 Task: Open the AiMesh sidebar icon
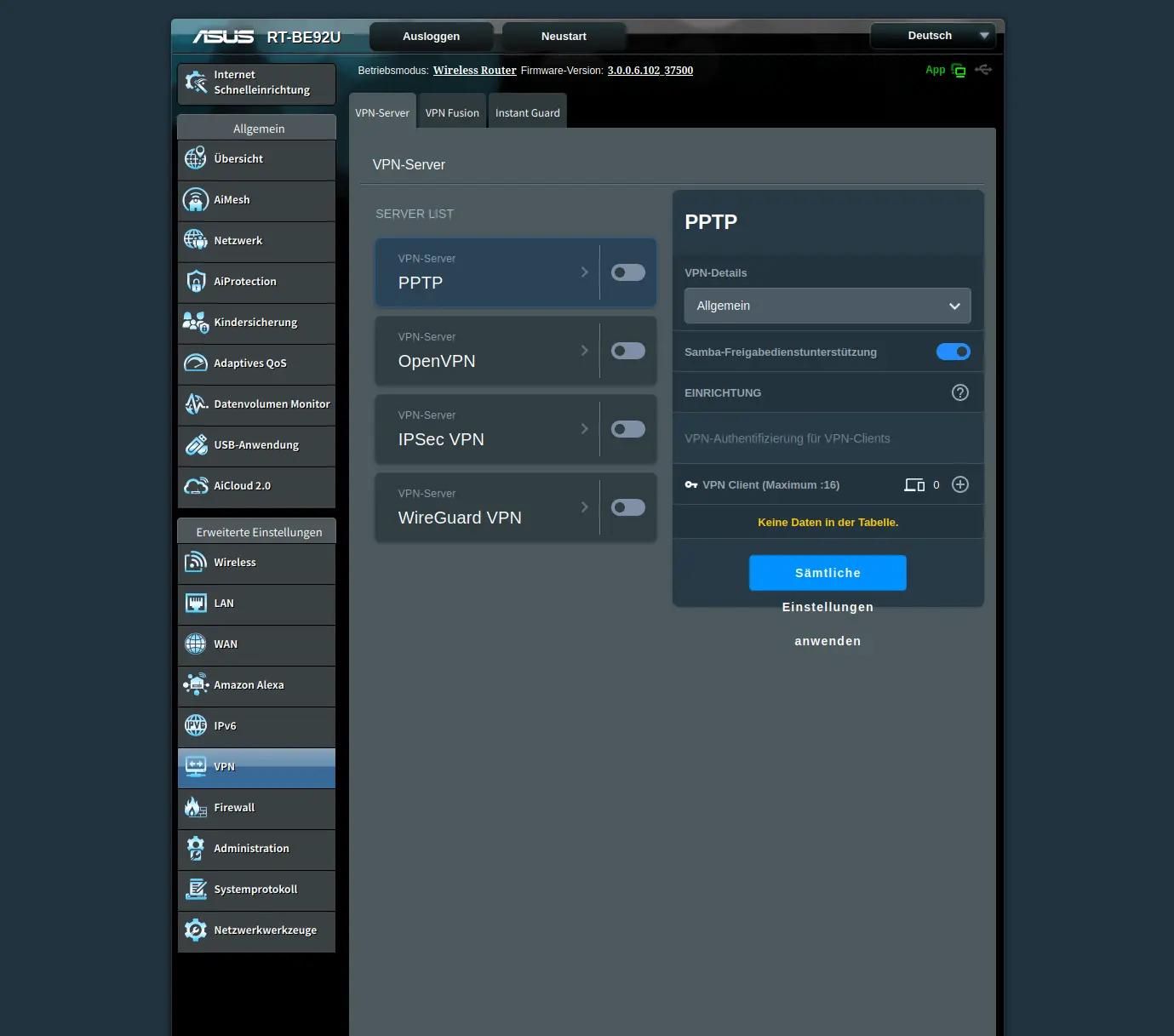pyautogui.click(x=196, y=200)
